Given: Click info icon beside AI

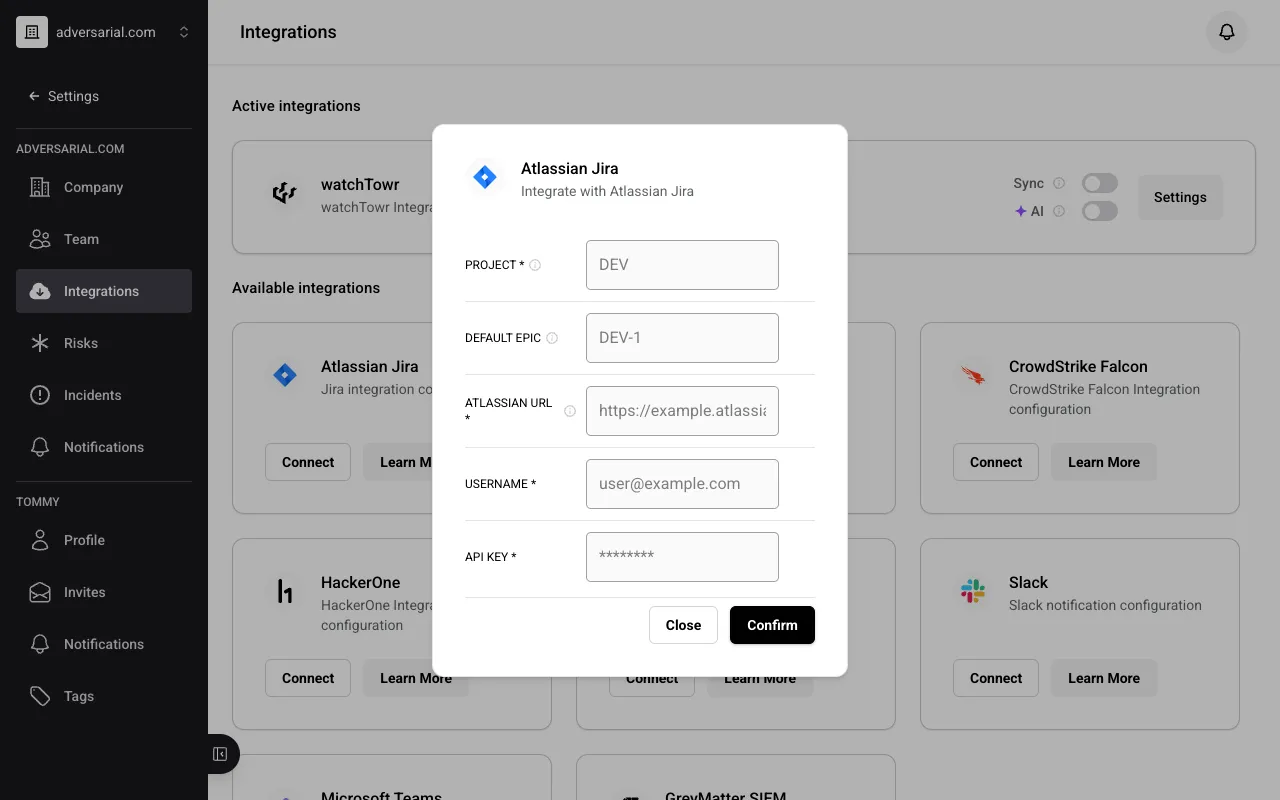Looking at the screenshot, I should (x=1059, y=211).
